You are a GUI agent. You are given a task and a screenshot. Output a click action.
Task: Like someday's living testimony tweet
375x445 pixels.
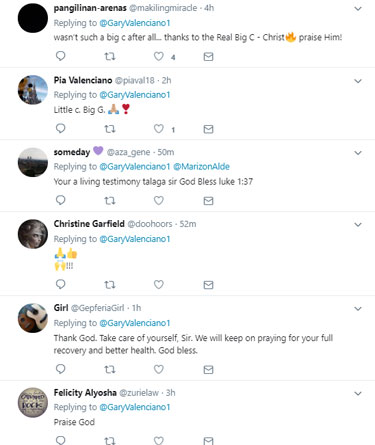click(x=159, y=200)
